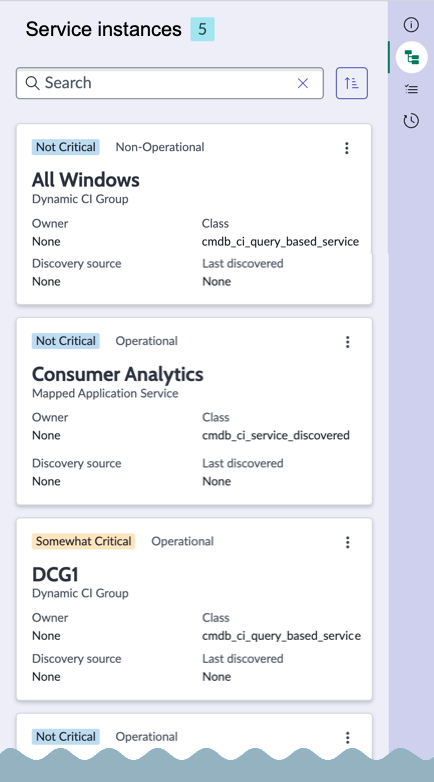Click the magnifier icon in search box
This screenshot has width=434, height=782.
[x=32, y=83]
